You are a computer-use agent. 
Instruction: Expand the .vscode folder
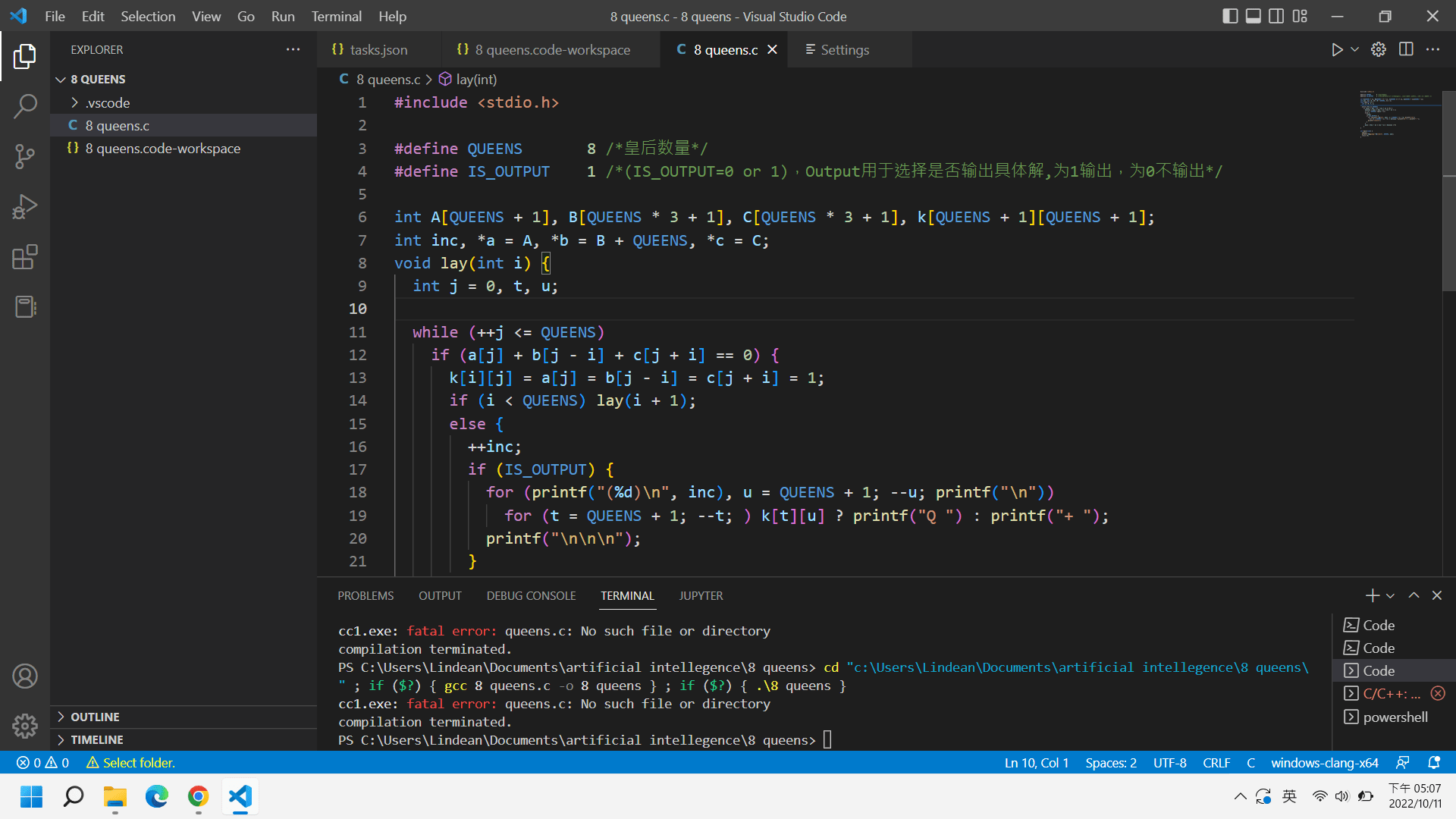click(107, 102)
